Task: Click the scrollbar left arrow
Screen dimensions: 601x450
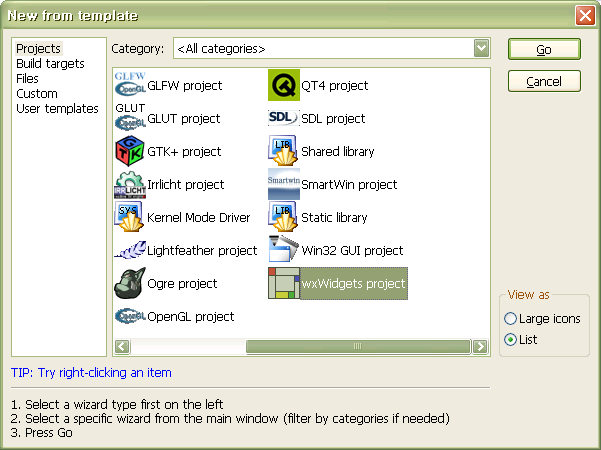Action: click(x=122, y=347)
